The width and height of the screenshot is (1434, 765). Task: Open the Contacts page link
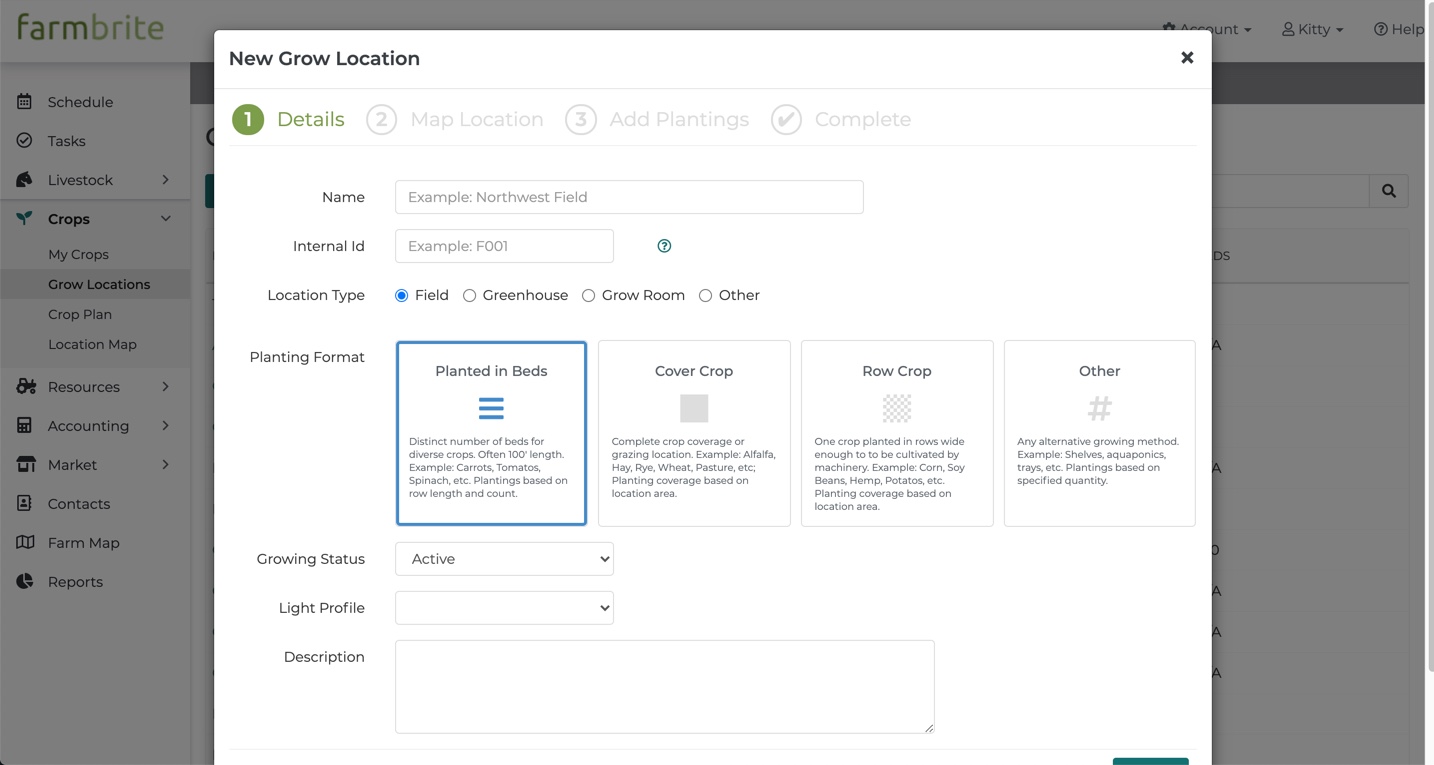[x=79, y=504]
